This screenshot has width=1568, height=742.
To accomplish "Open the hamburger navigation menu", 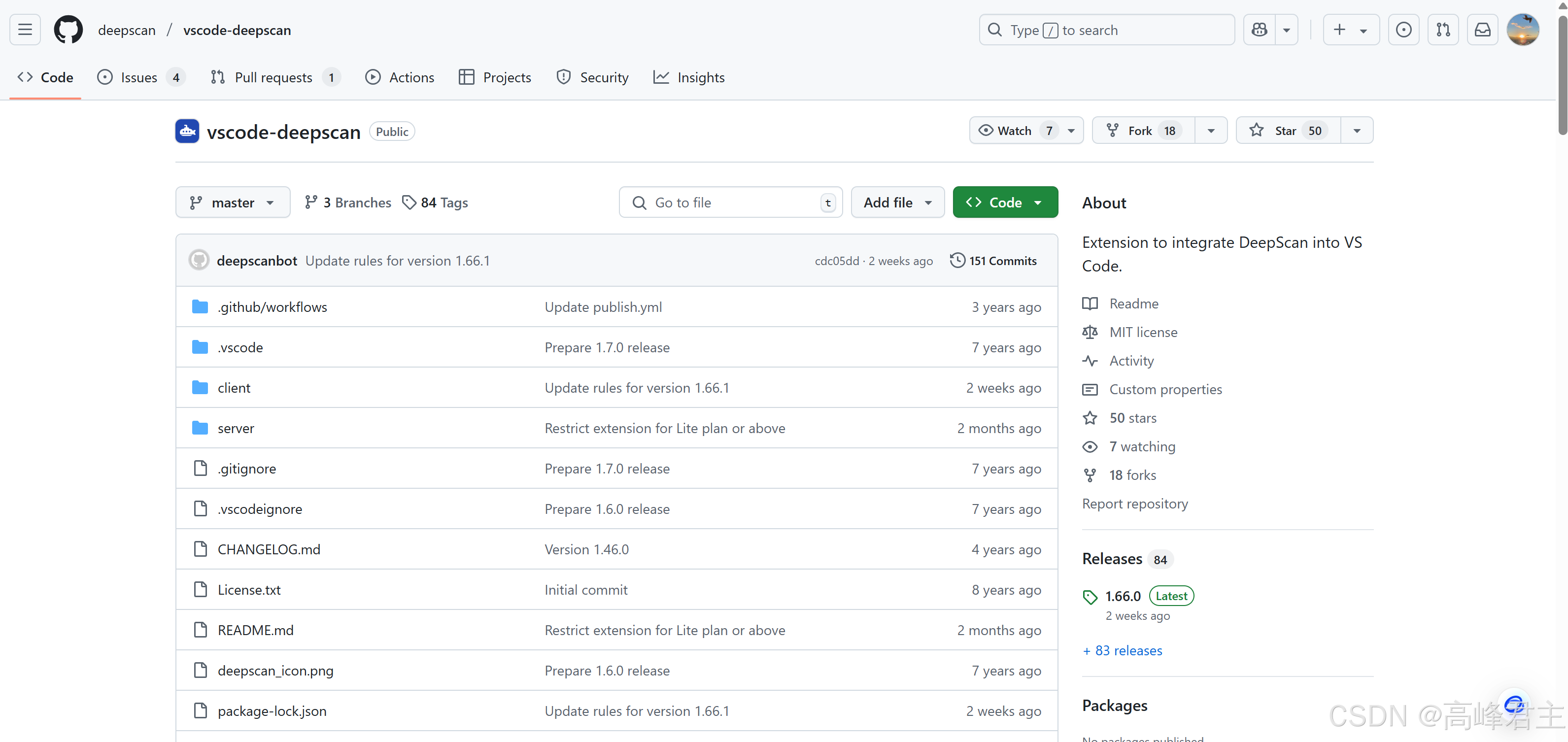I will click(25, 30).
